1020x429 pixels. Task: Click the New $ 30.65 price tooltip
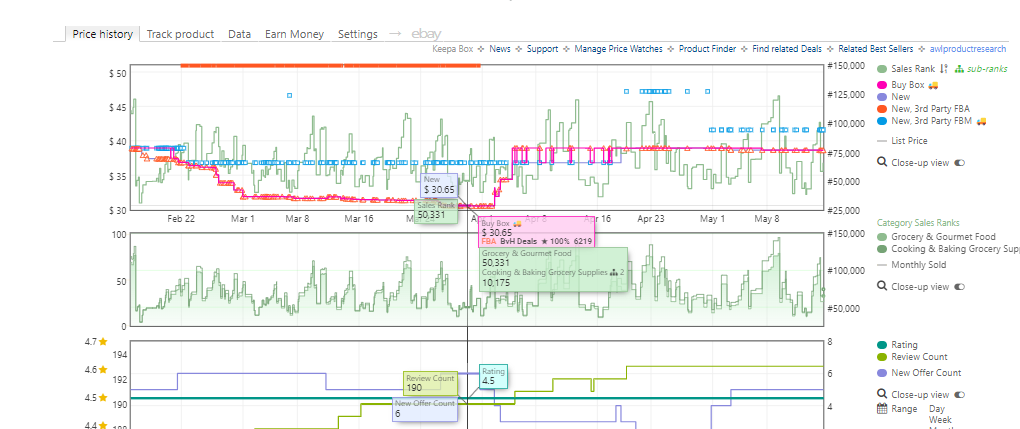coord(440,186)
